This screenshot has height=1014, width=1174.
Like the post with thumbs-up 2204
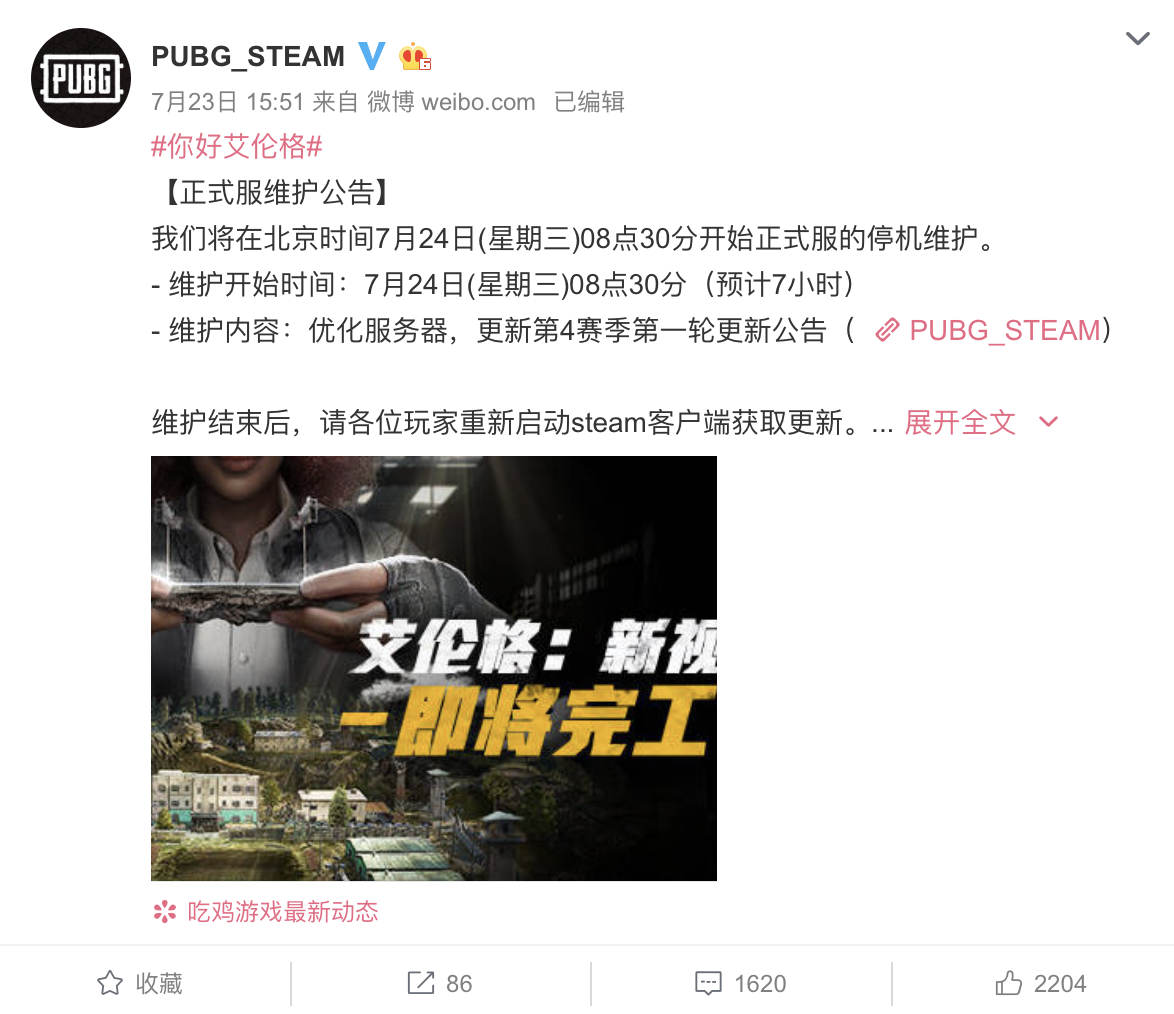1041,983
